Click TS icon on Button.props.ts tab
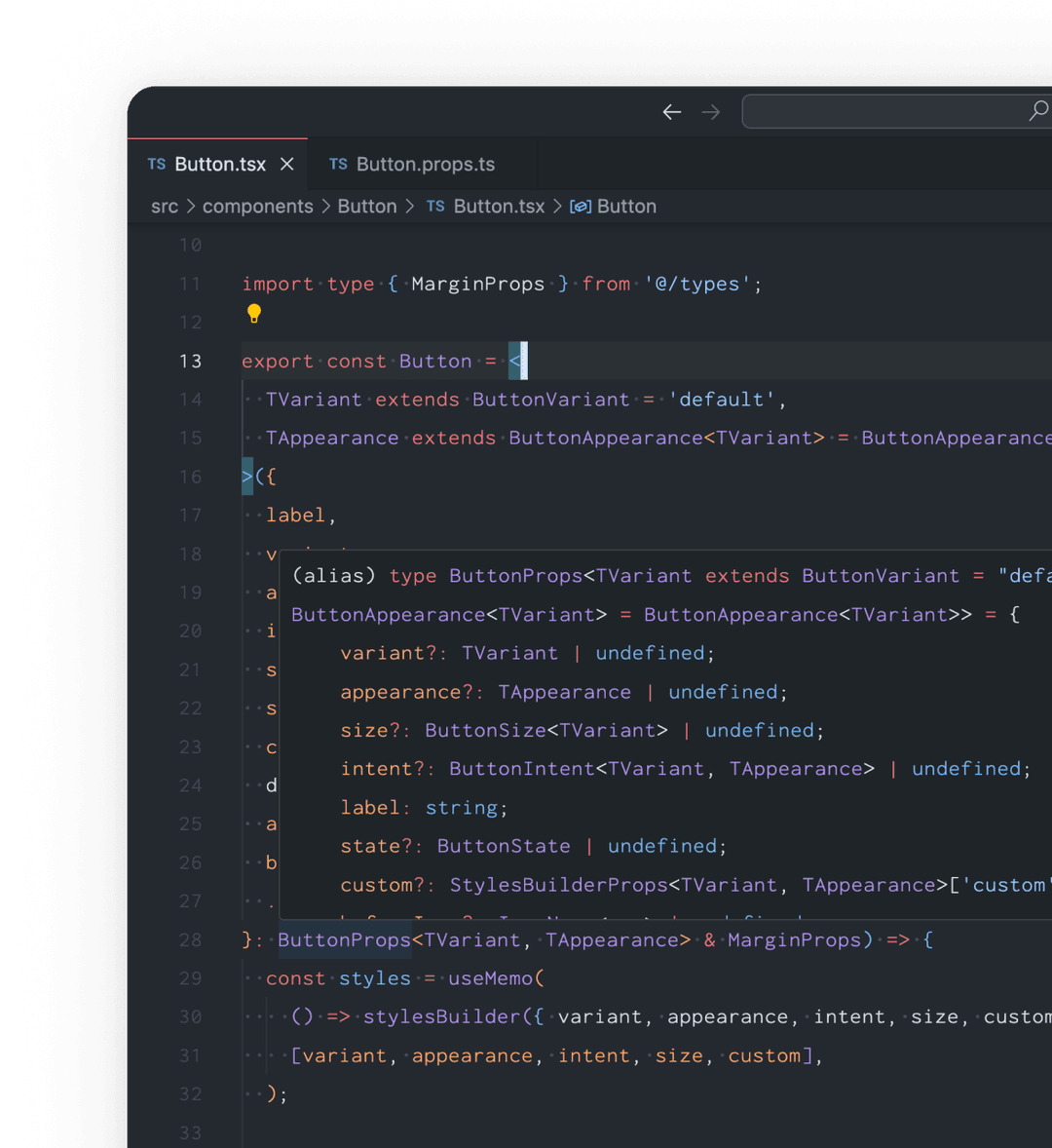The height and width of the screenshot is (1148, 1052). (338, 164)
